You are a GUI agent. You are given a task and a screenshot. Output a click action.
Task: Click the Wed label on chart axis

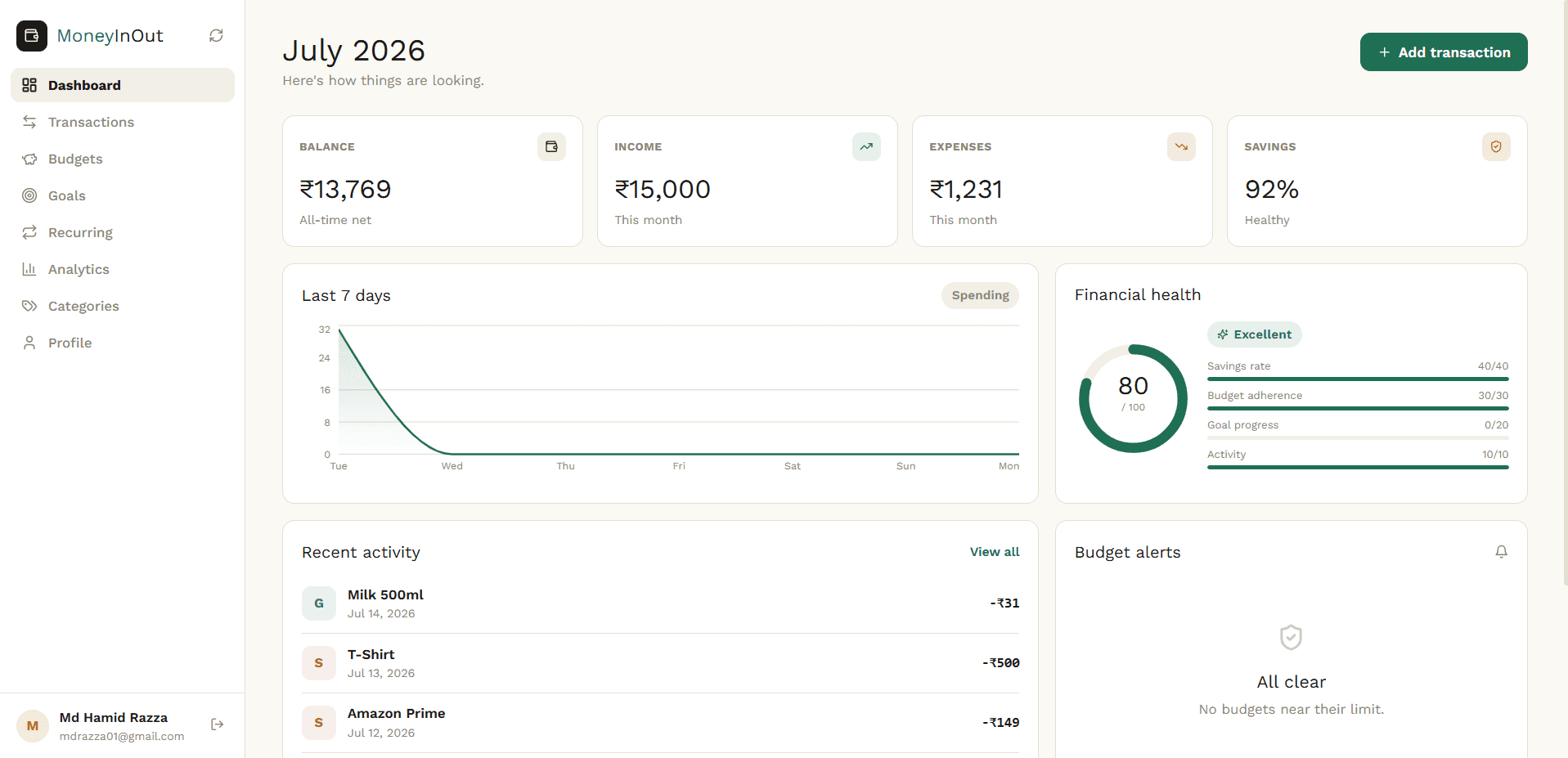(x=452, y=466)
